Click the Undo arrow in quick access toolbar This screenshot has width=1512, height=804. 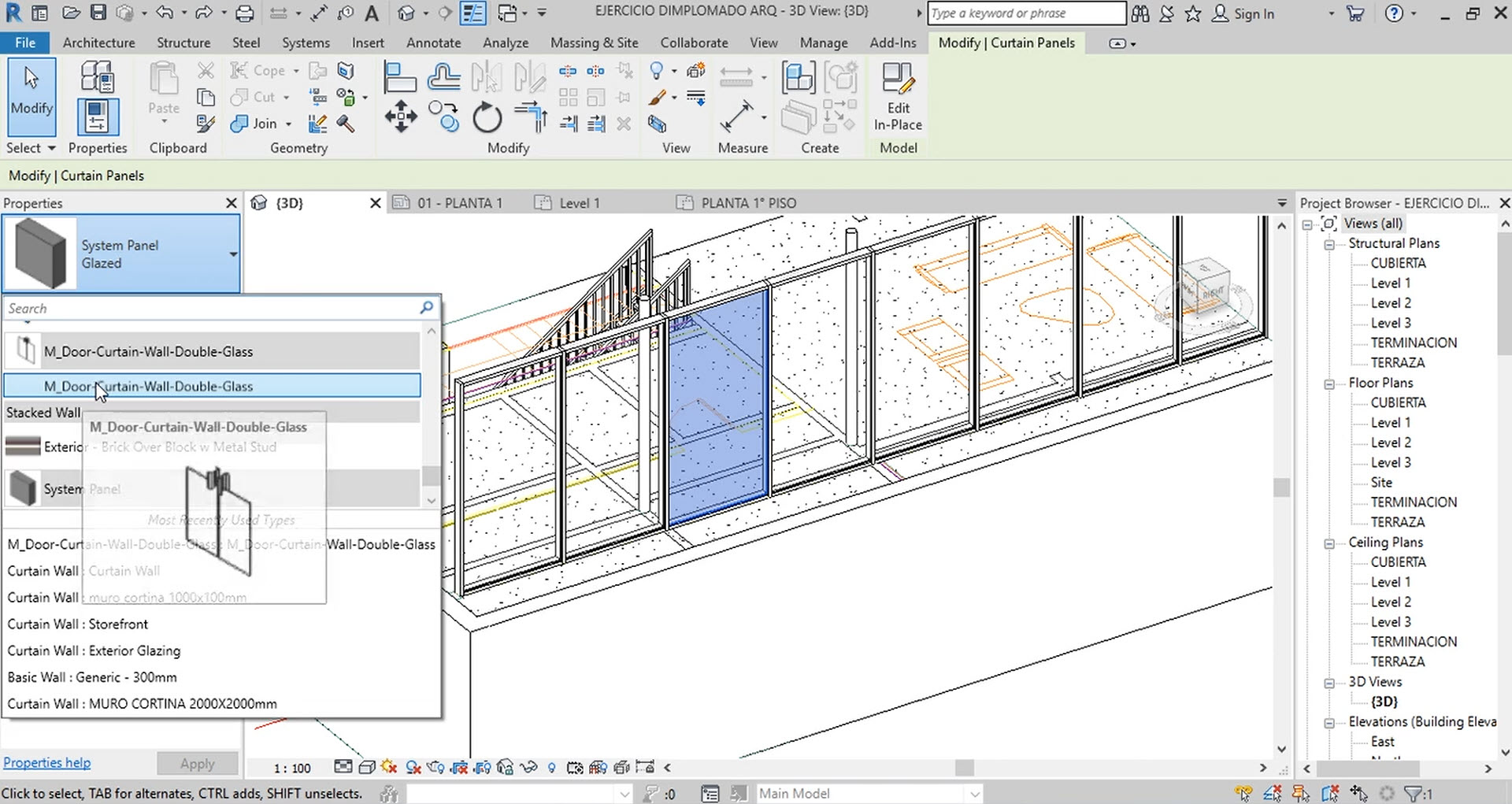click(165, 13)
